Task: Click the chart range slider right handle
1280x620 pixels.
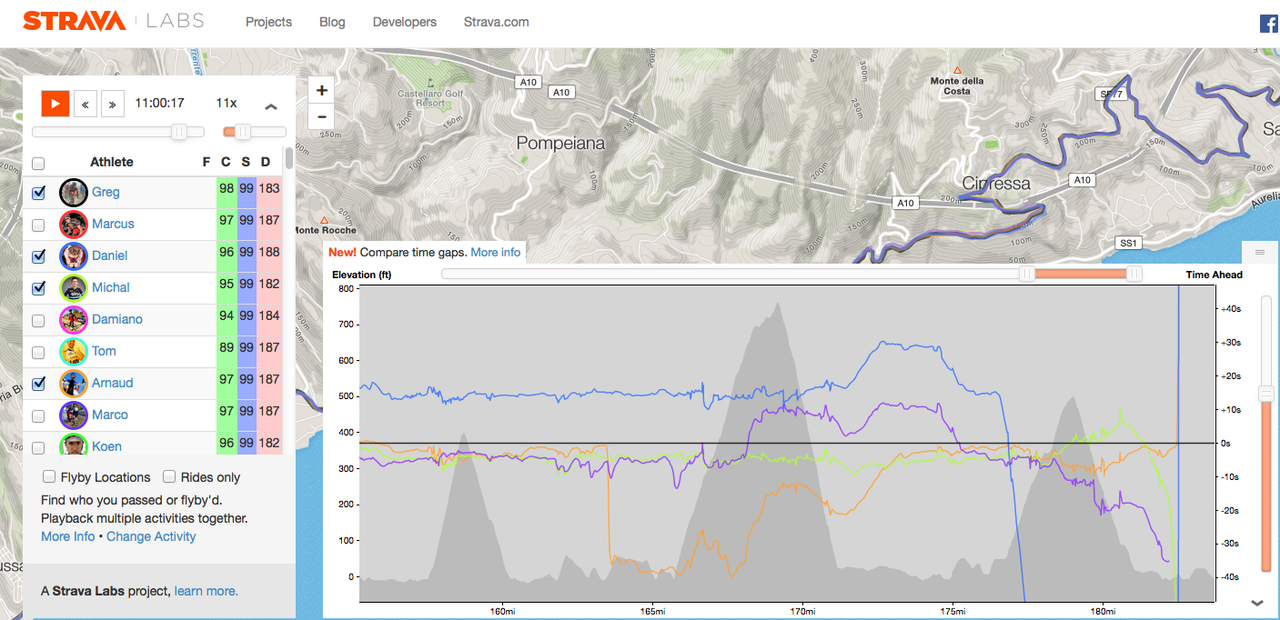Action: point(1134,274)
